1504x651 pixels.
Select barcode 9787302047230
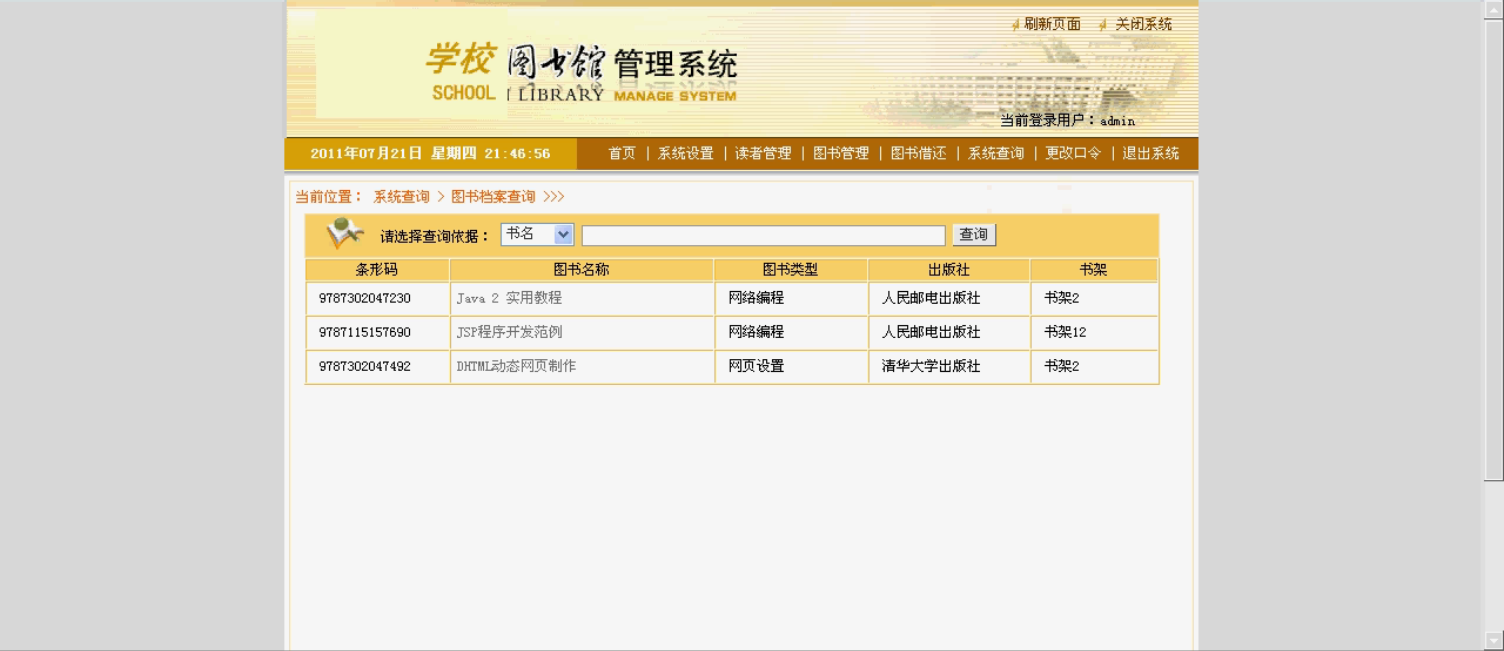[365, 298]
